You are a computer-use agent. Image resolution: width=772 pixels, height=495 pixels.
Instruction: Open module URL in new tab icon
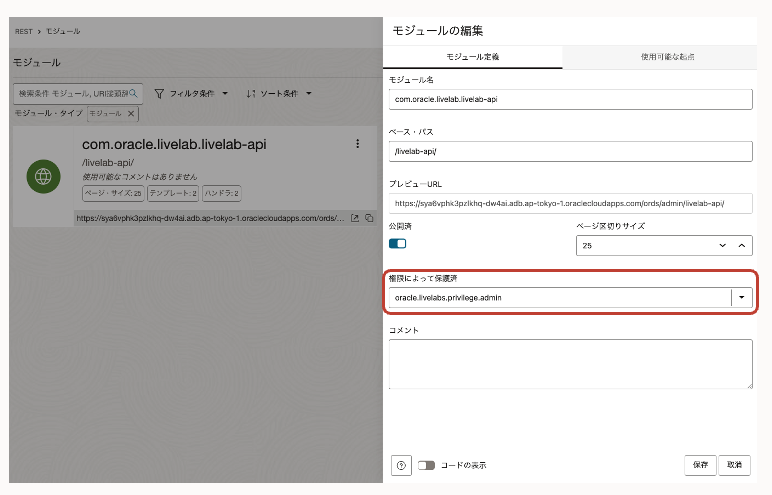tap(354, 218)
